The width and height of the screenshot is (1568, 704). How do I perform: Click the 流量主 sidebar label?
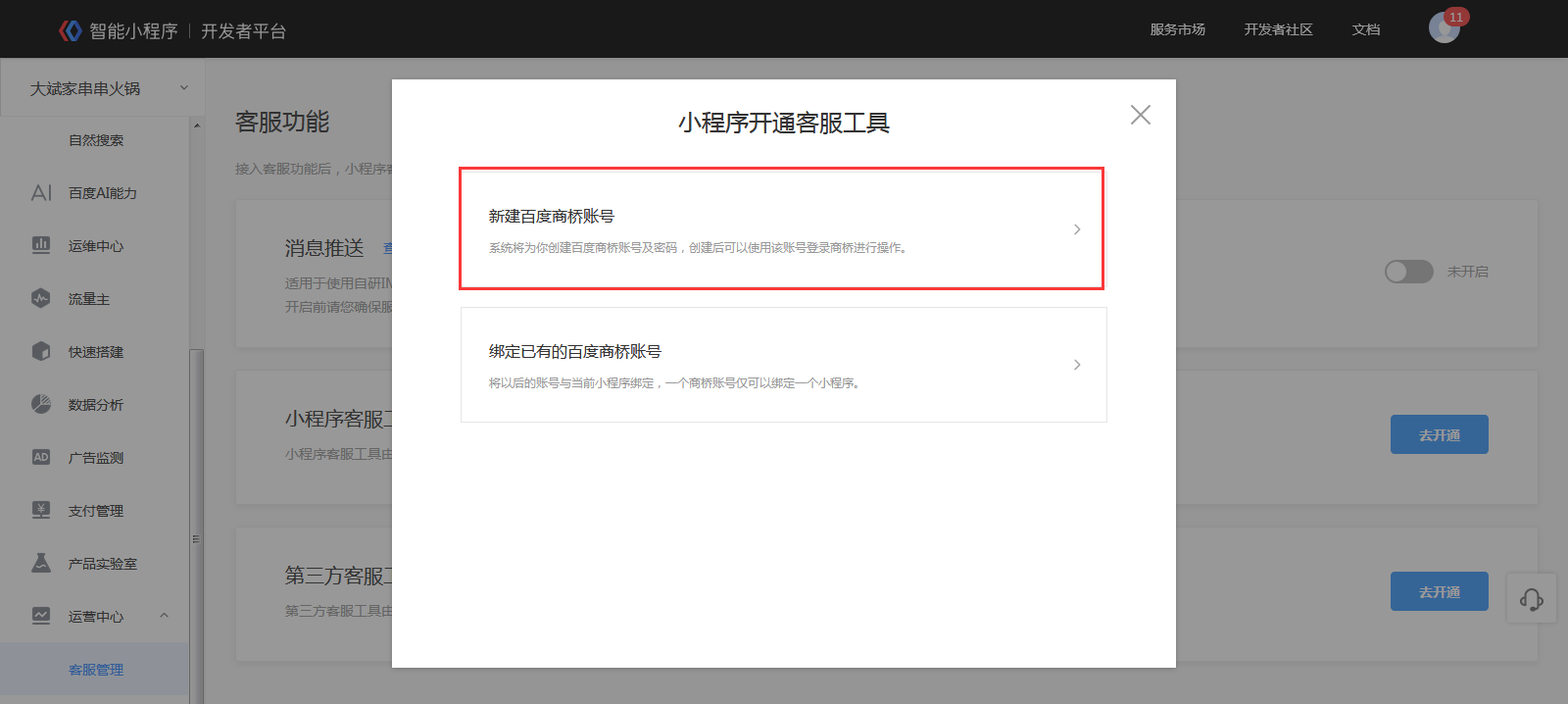tap(89, 299)
